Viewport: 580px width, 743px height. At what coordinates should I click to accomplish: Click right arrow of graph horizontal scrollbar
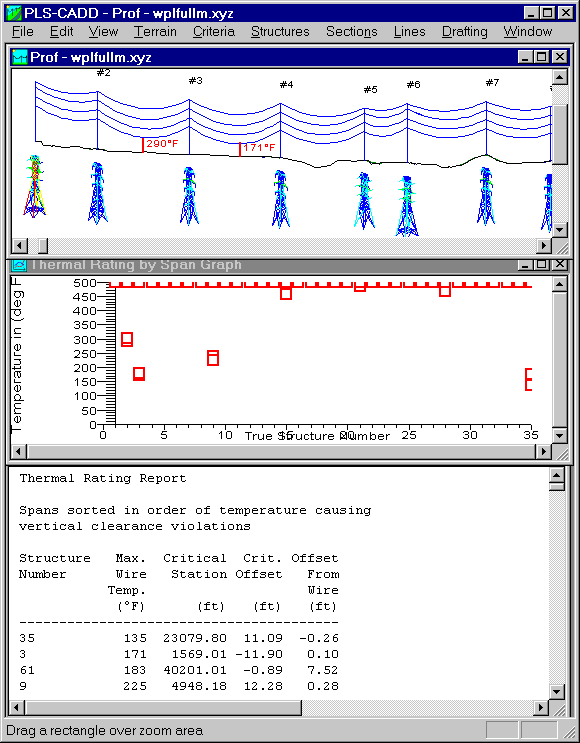(x=544, y=452)
